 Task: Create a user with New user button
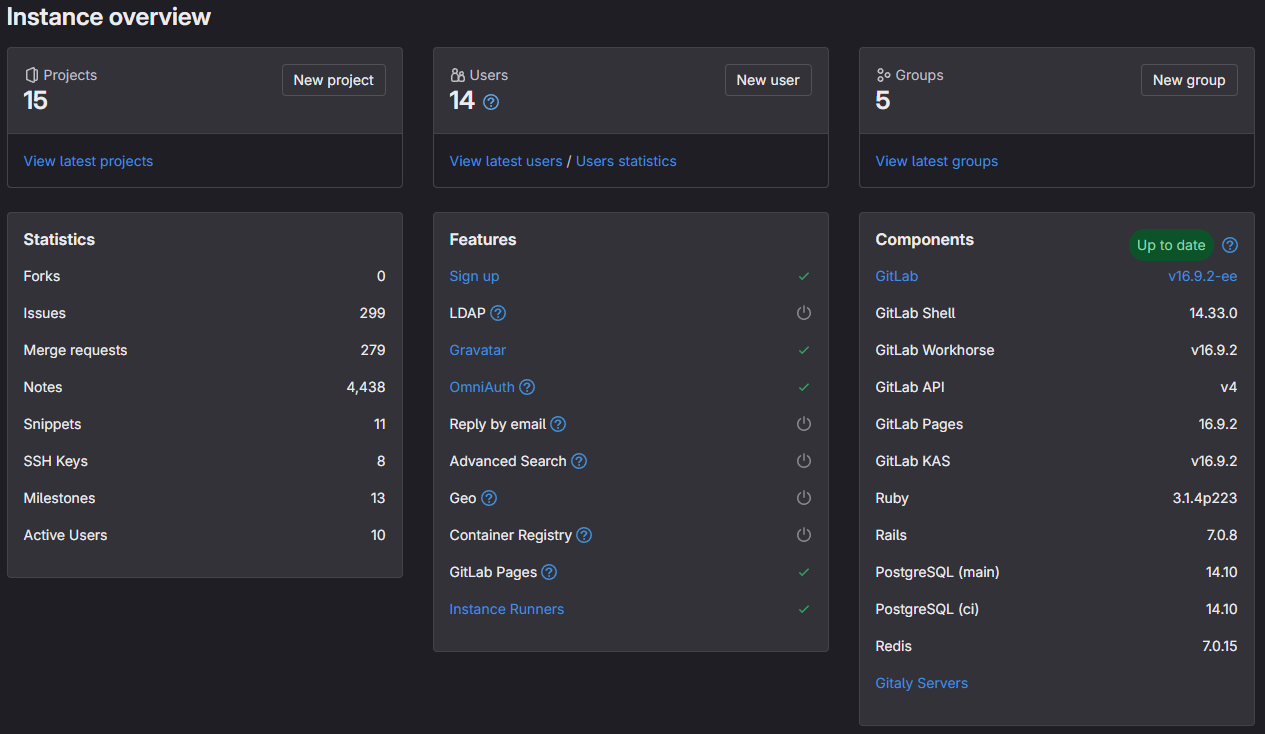pyautogui.click(x=768, y=80)
